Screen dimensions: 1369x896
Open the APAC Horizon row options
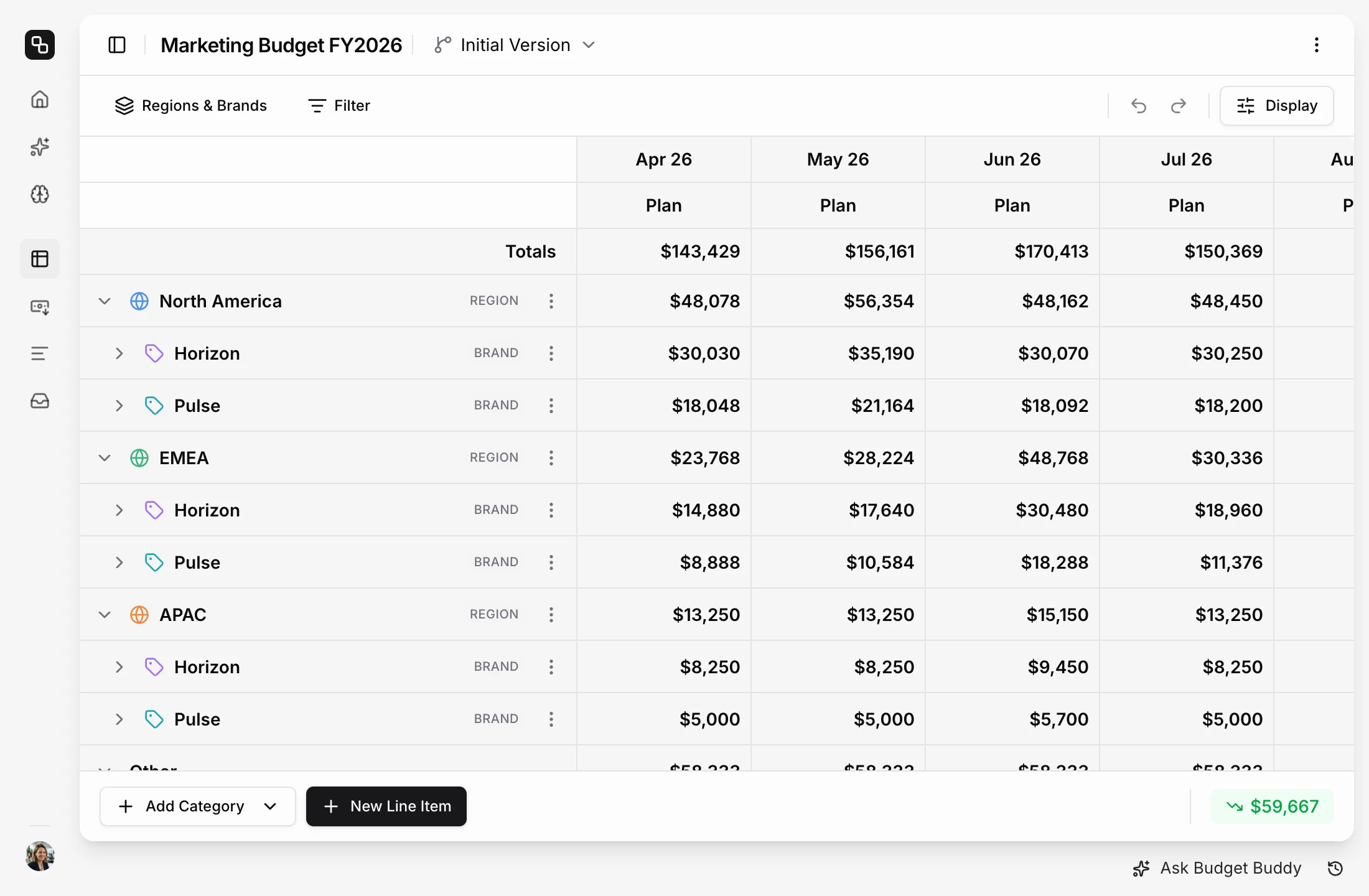(x=551, y=667)
